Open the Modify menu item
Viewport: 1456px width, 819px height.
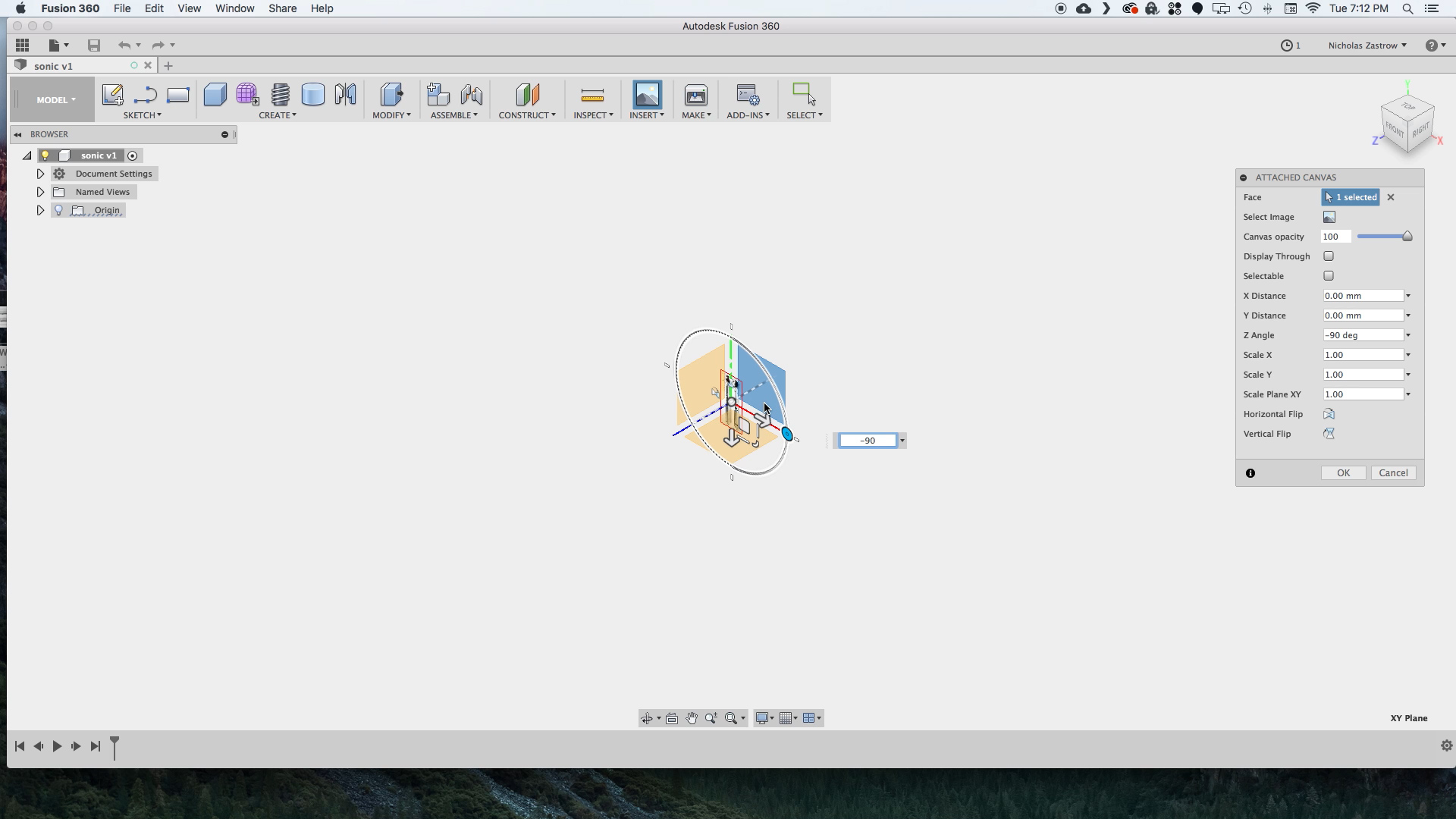[392, 115]
